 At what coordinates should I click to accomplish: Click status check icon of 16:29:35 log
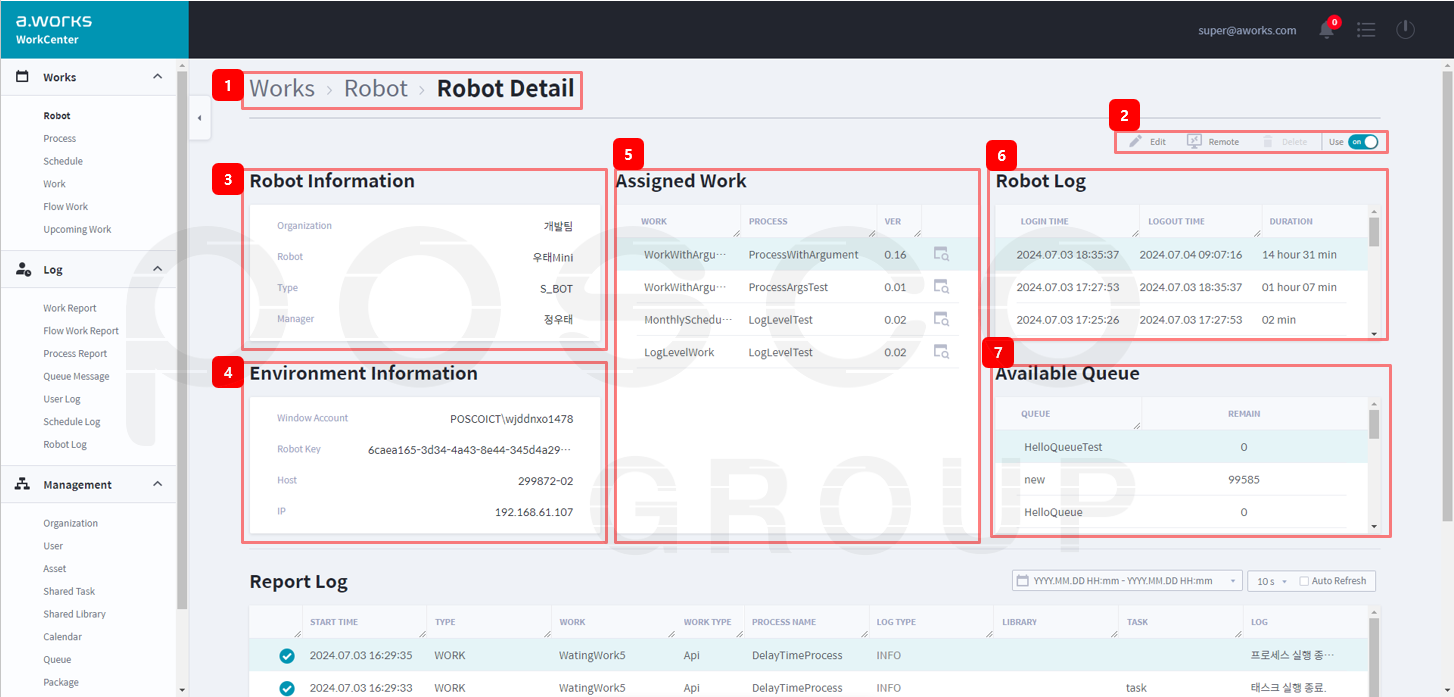tap(287, 656)
